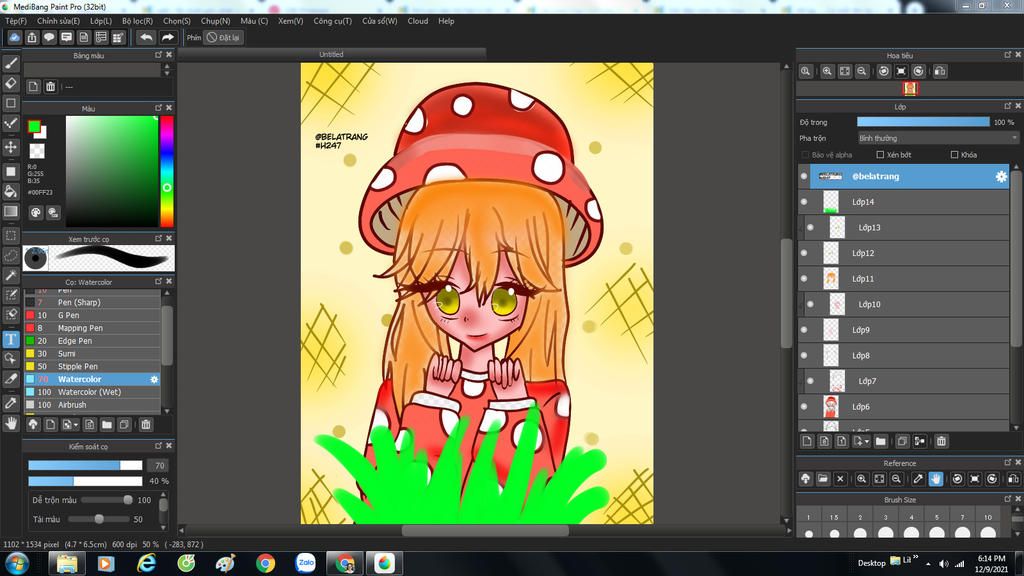Click the navigator canvas thumbnail

tap(910, 89)
